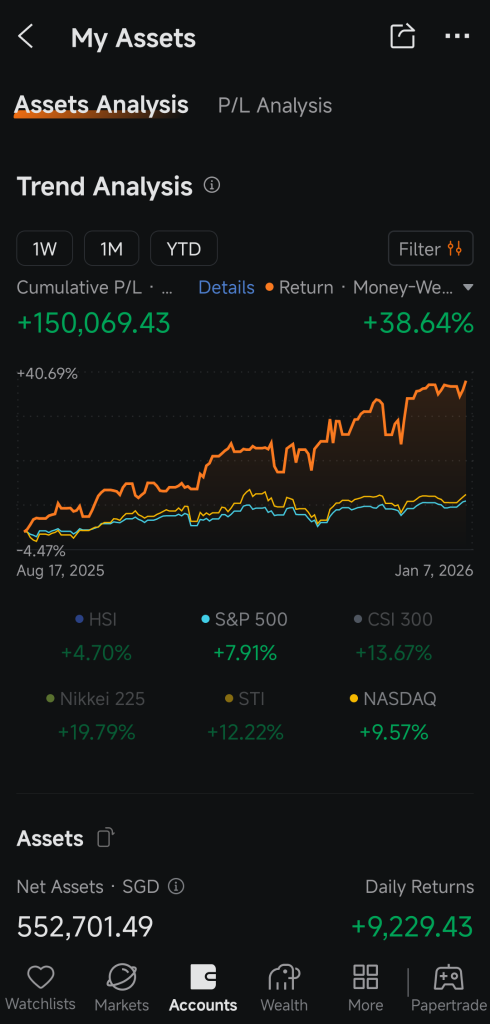Open the Details link
Screen dimensions: 490x1024
point(226,287)
